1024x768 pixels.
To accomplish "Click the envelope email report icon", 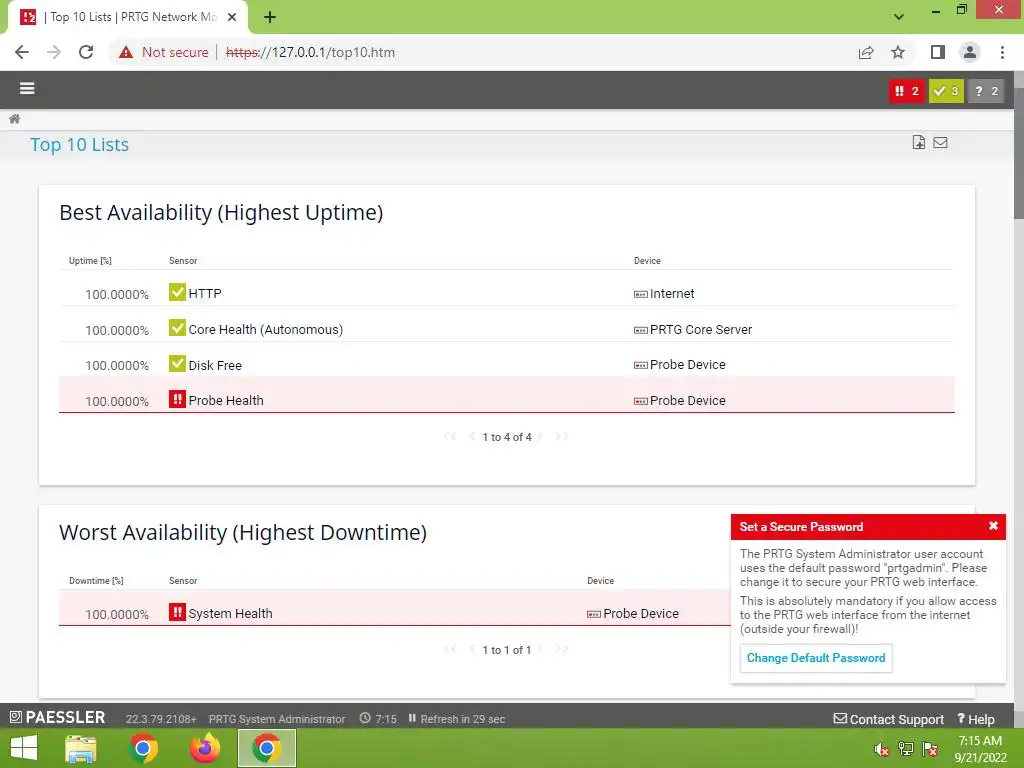I will coord(940,142).
